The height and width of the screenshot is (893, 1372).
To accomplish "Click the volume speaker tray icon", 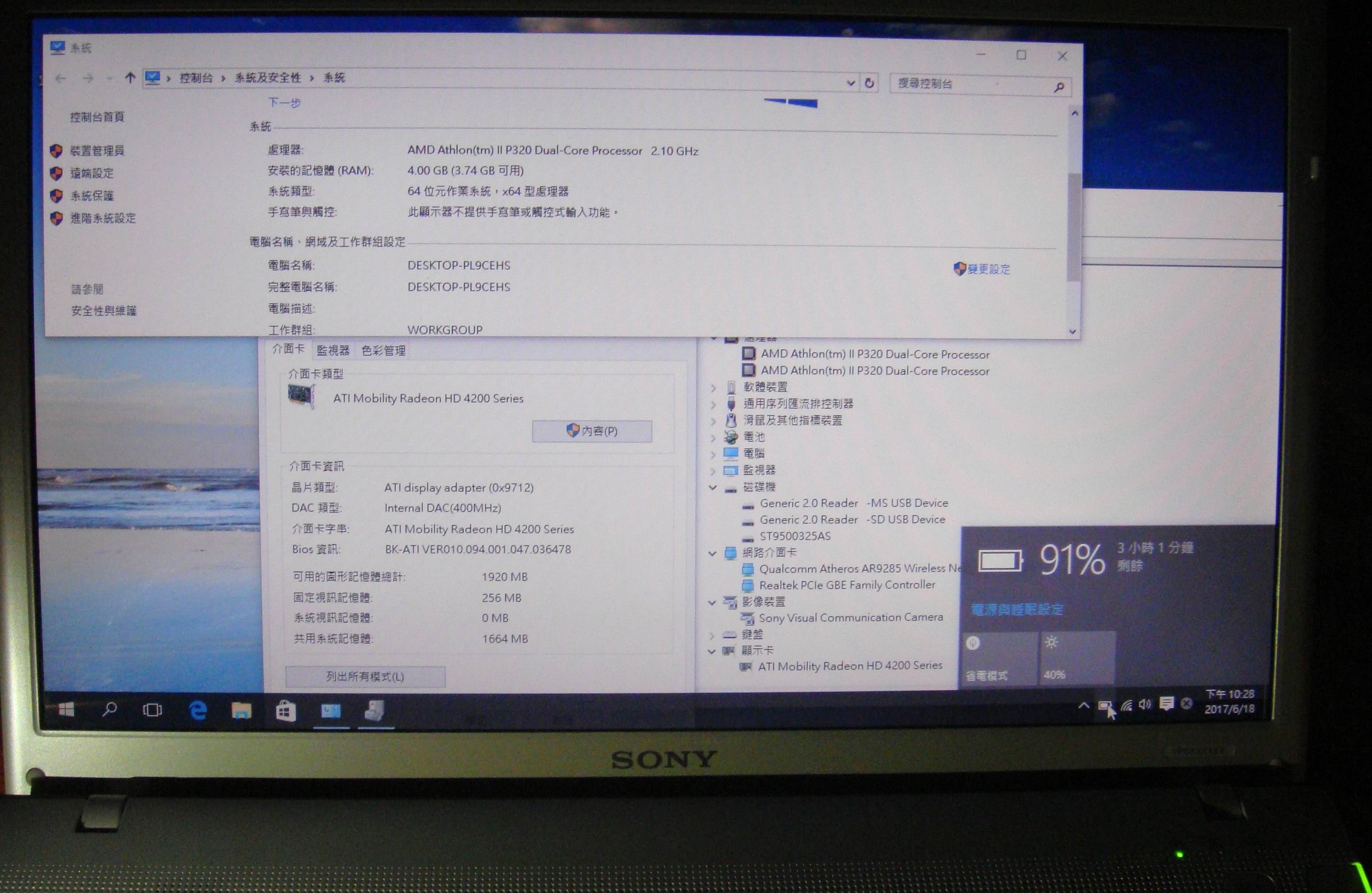I will click(1145, 704).
